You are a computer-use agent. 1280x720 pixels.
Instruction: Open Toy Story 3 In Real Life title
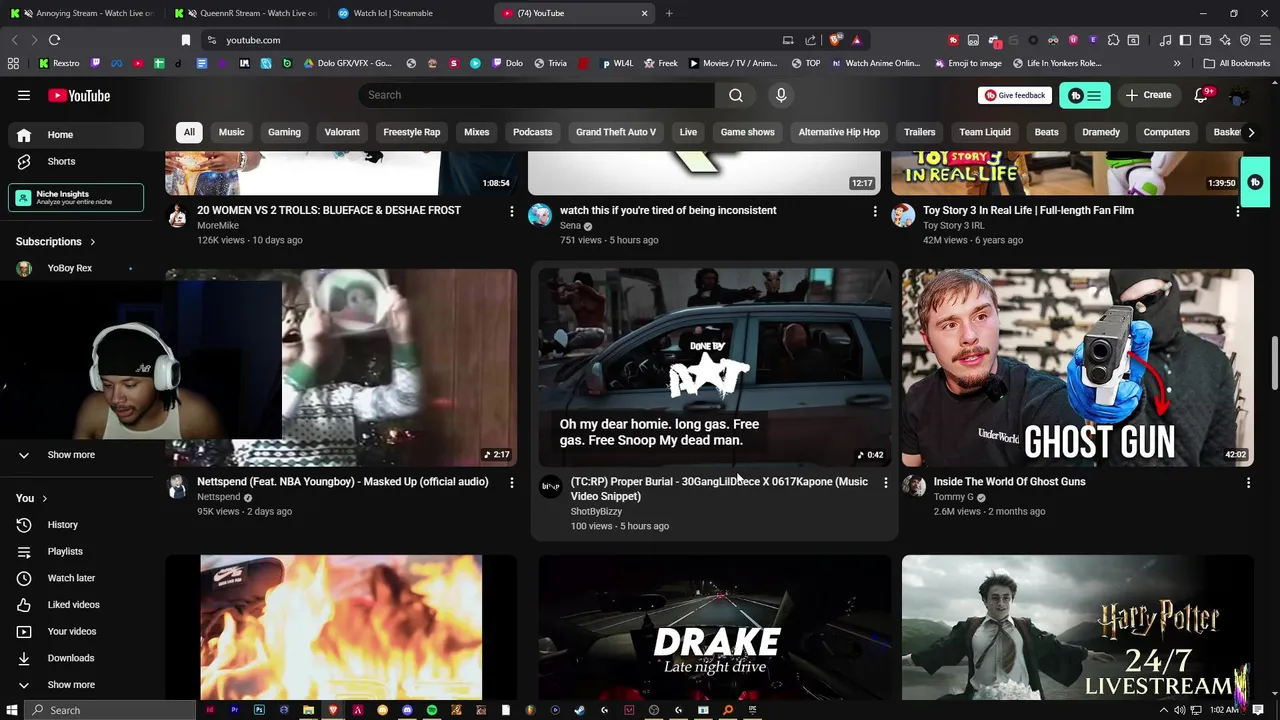pyautogui.click(x=1028, y=210)
